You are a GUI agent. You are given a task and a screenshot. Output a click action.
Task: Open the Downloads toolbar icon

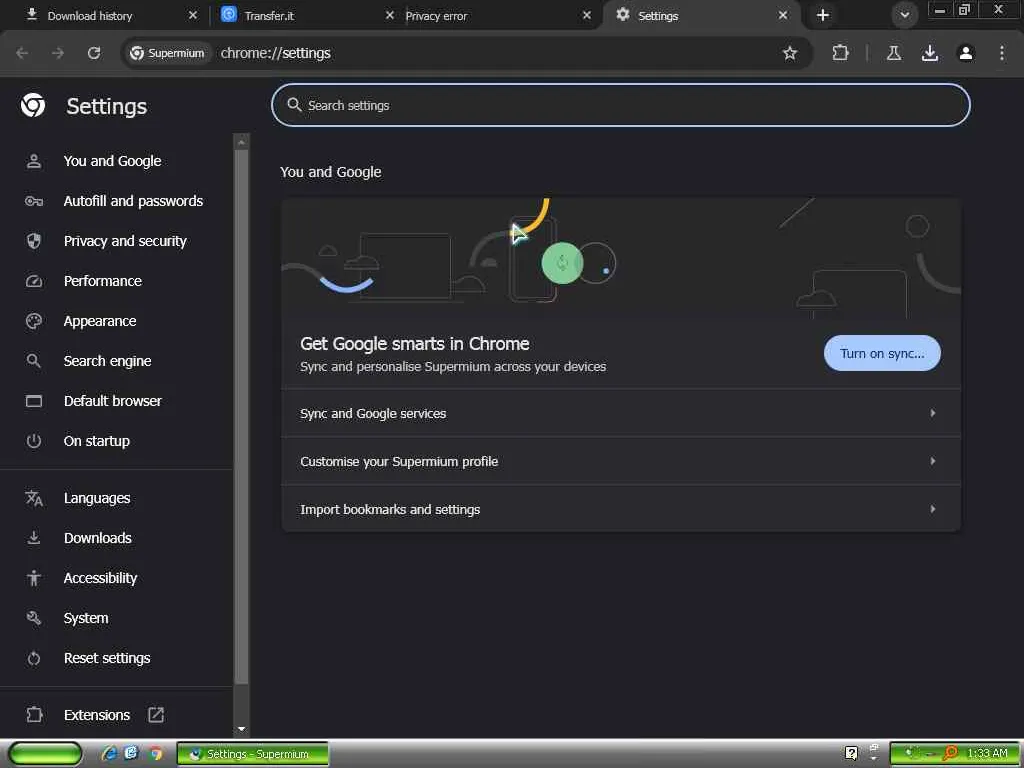coord(930,53)
